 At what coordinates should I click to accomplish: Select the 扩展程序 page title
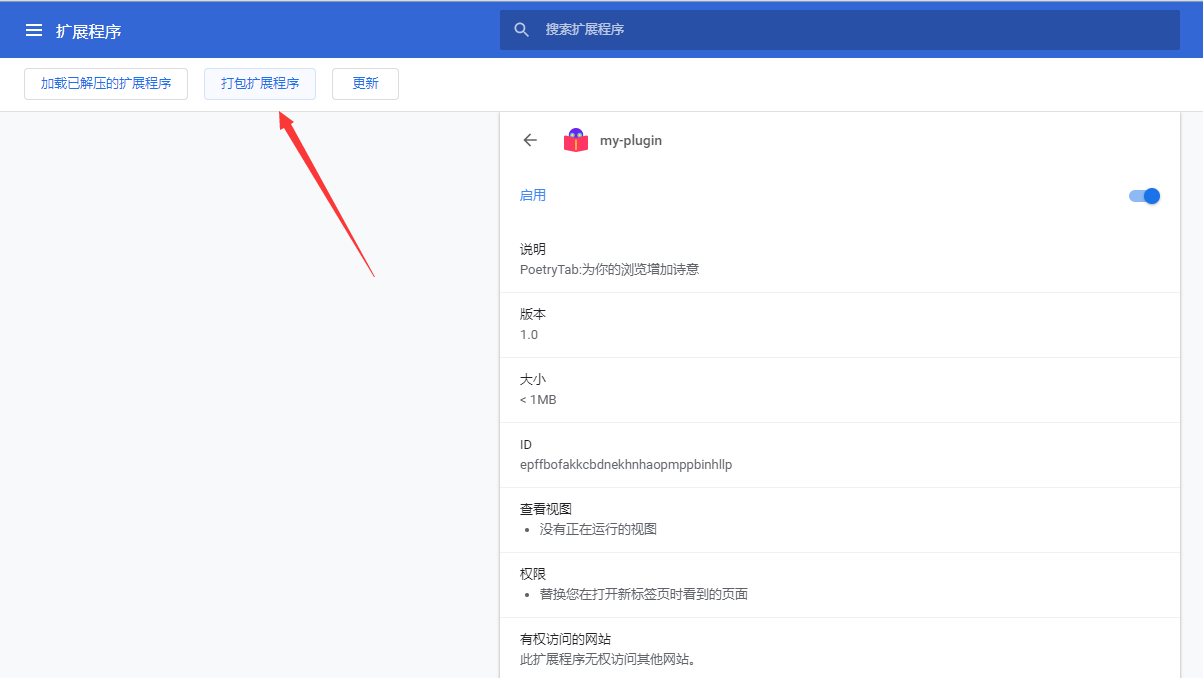89,31
